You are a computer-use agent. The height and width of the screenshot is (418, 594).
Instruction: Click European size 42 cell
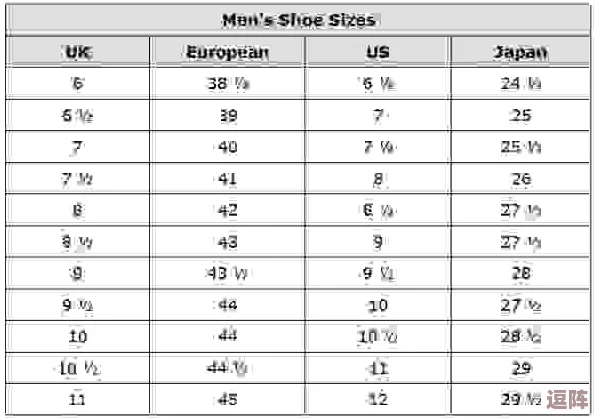coord(227,210)
